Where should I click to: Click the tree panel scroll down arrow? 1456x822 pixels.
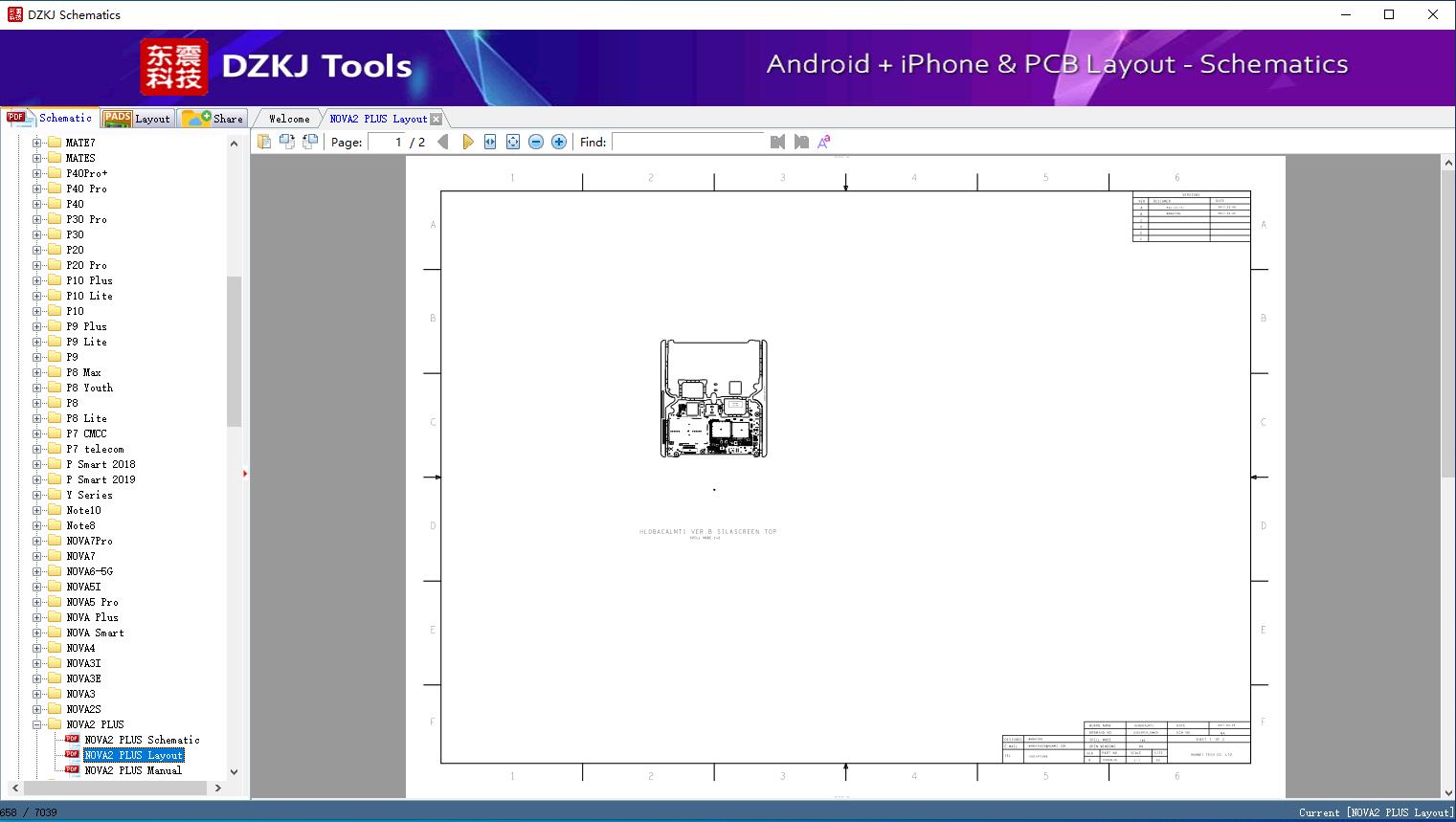click(234, 771)
